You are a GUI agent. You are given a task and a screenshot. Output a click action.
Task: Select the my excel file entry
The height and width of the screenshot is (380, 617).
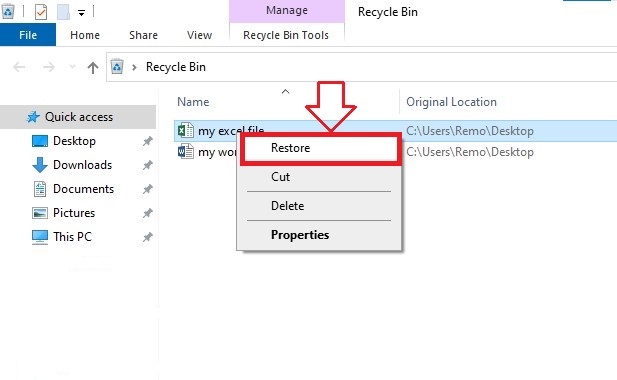(x=231, y=130)
